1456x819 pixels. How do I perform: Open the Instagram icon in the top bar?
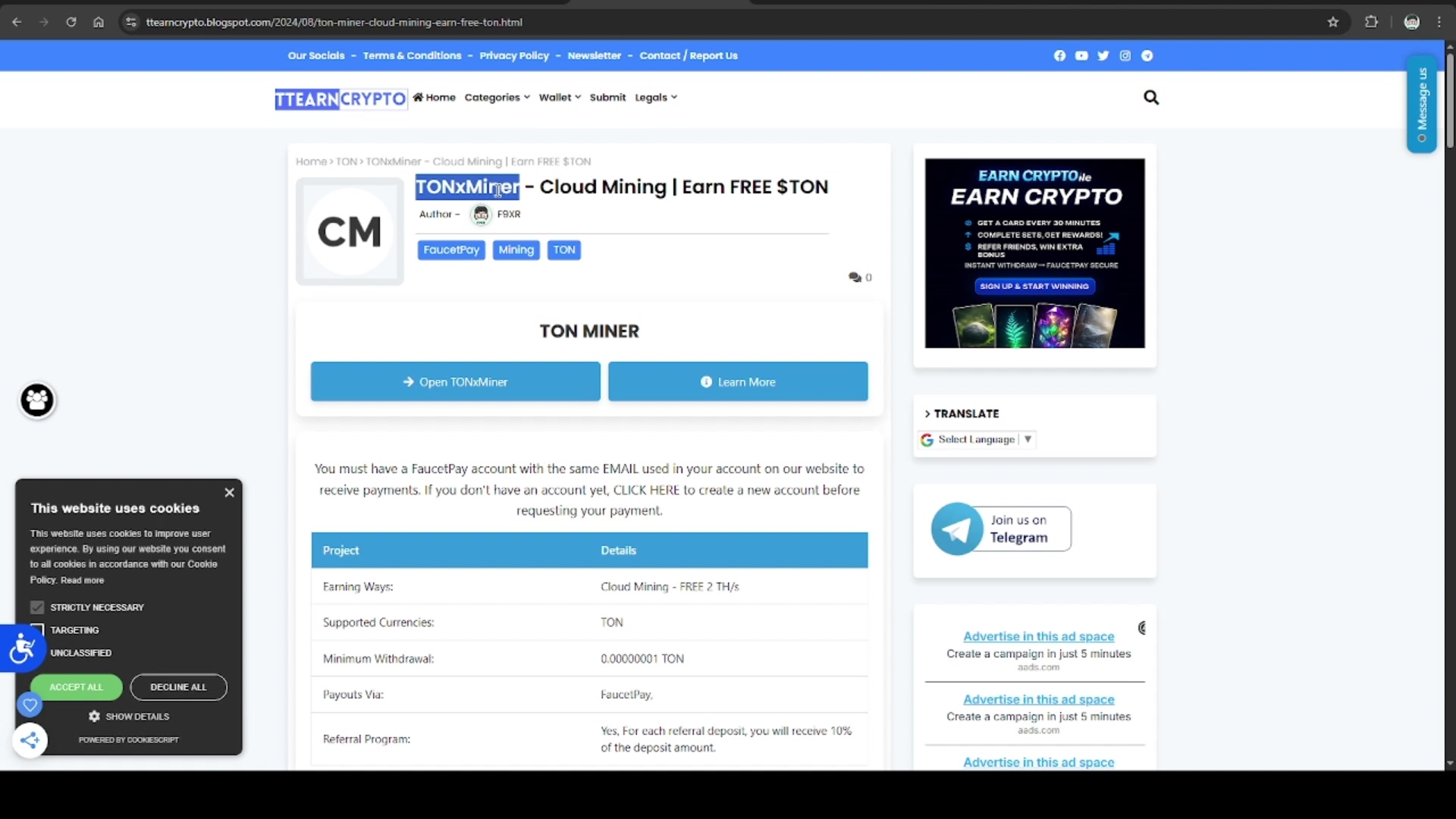point(1125,55)
